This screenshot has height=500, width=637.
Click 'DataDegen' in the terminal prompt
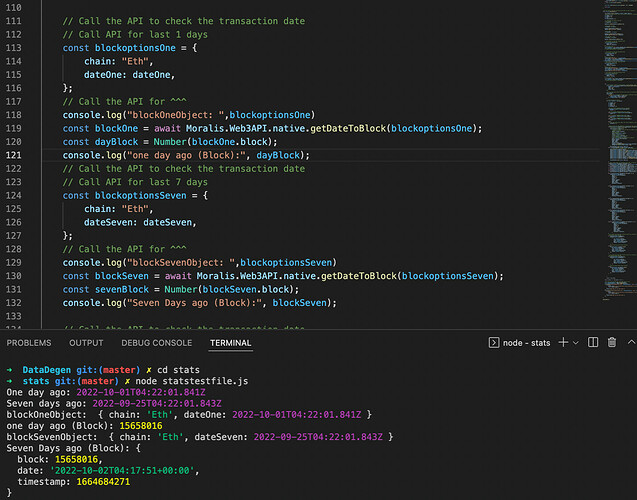[47, 370]
